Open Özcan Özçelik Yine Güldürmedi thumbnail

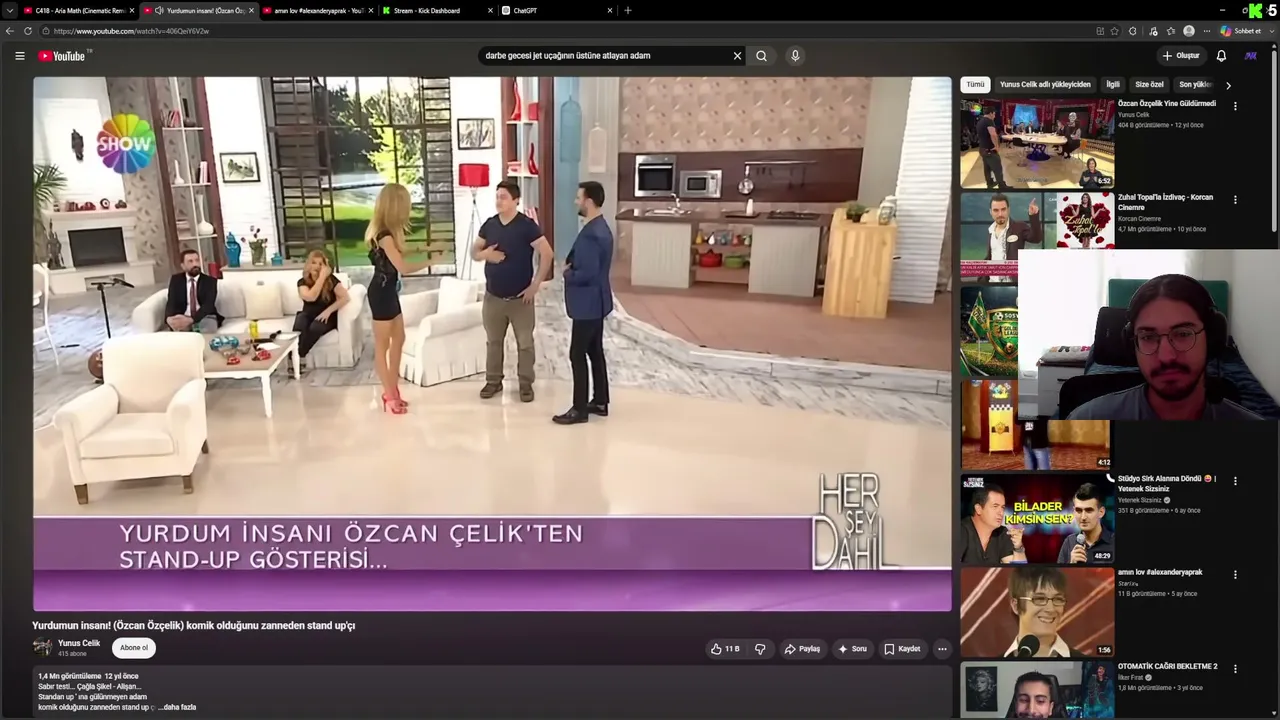[x=1037, y=143]
